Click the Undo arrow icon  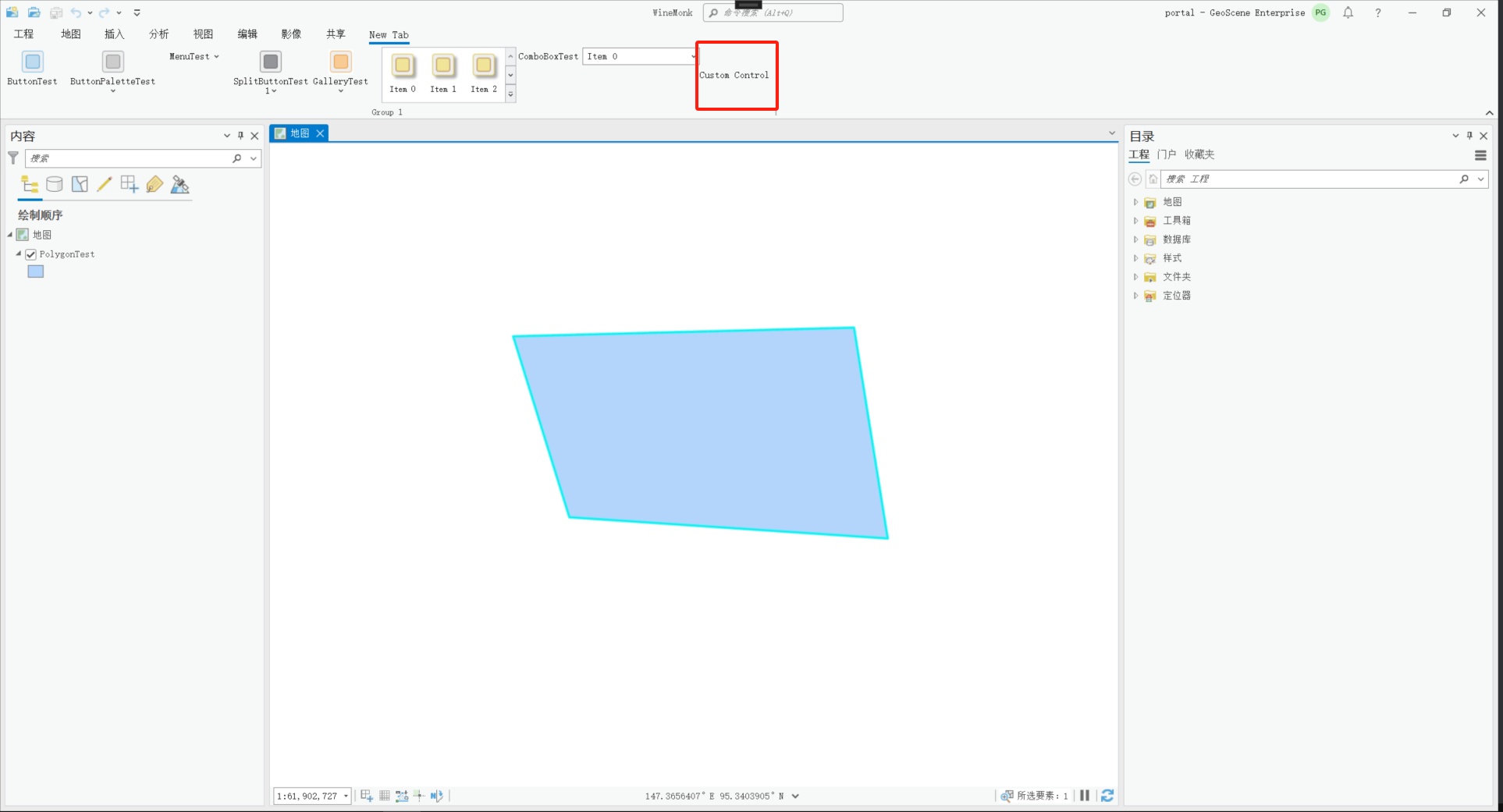pyautogui.click(x=76, y=12)
